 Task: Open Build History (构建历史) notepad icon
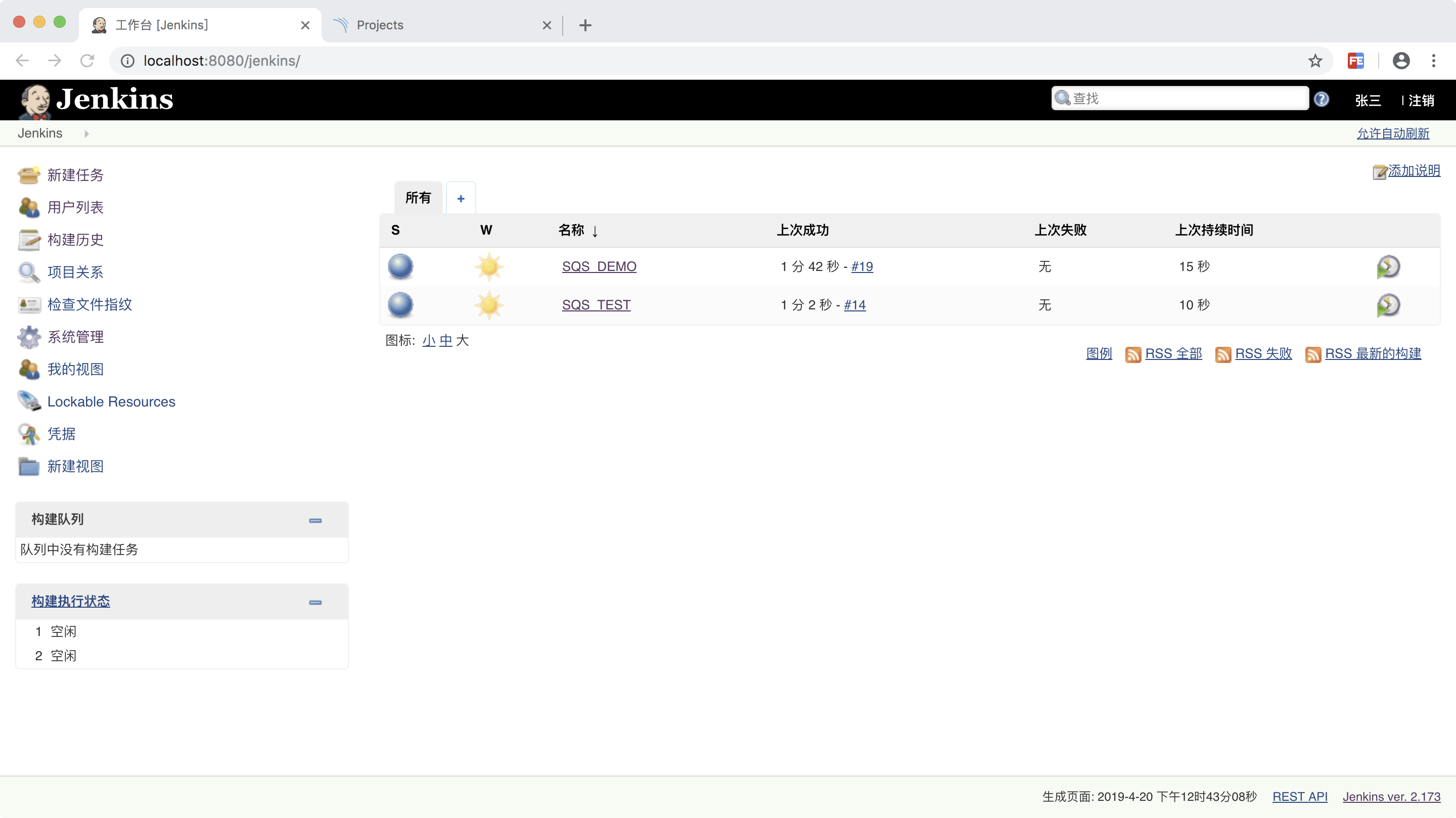coord(28,240)
